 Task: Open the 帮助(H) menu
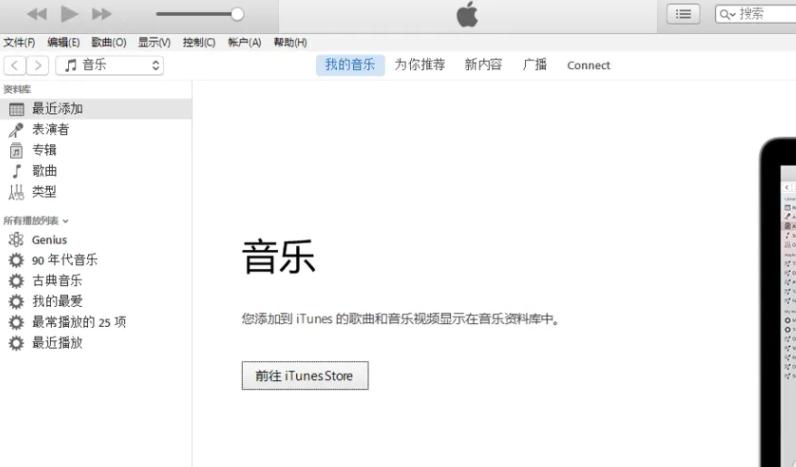pyautogui.click(x=290, y=42)
